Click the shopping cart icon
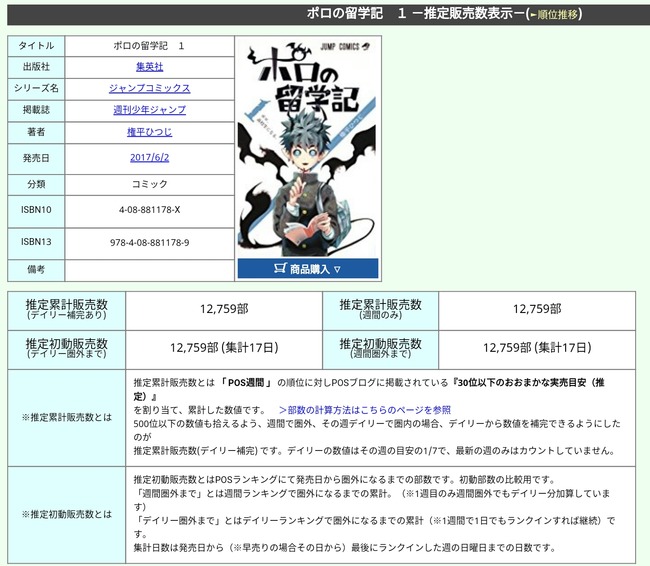The image size is (650, 566). tap(280, 268)
